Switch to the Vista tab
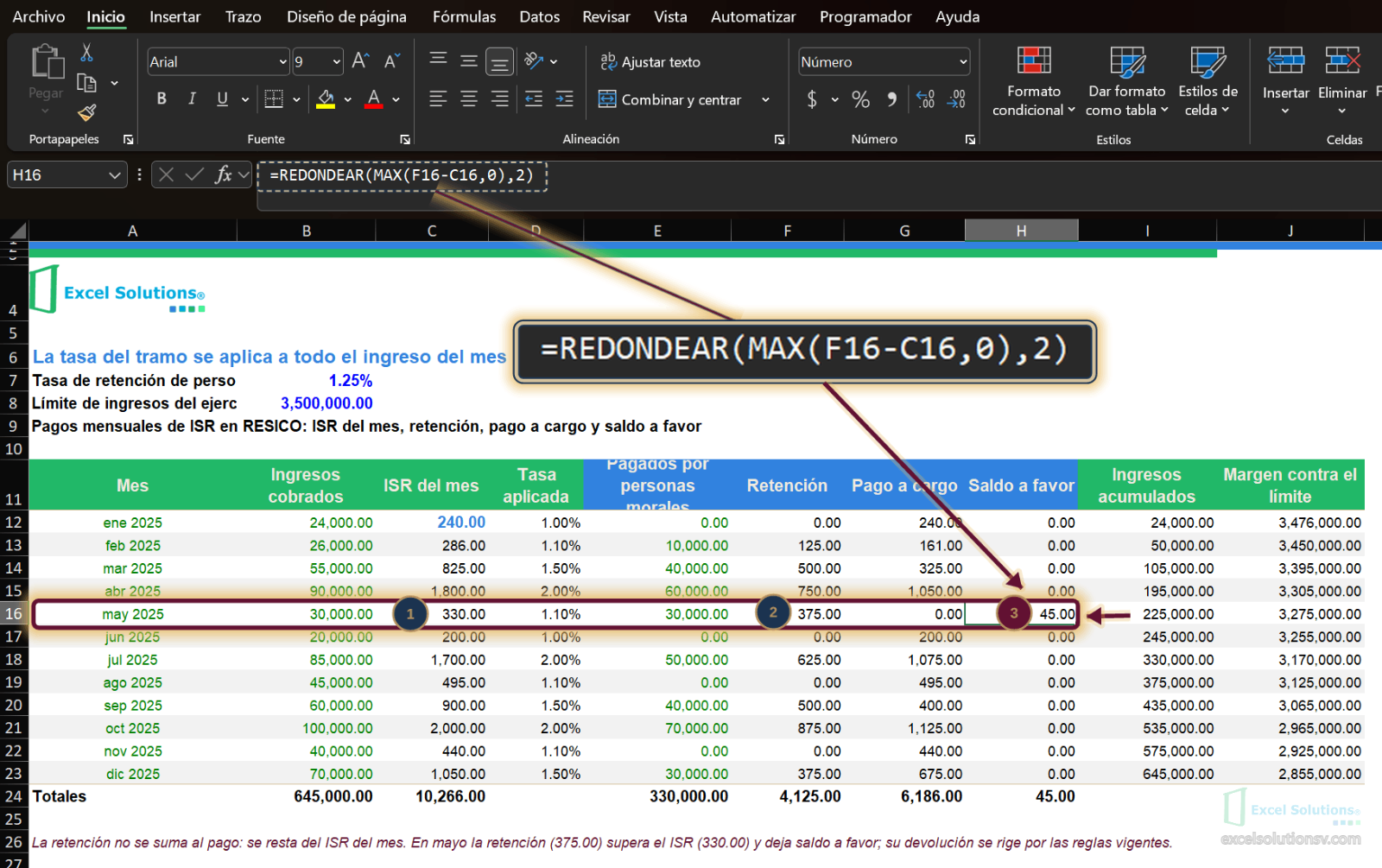Screen dimensions: 1382x868 [x=670, y=16]
